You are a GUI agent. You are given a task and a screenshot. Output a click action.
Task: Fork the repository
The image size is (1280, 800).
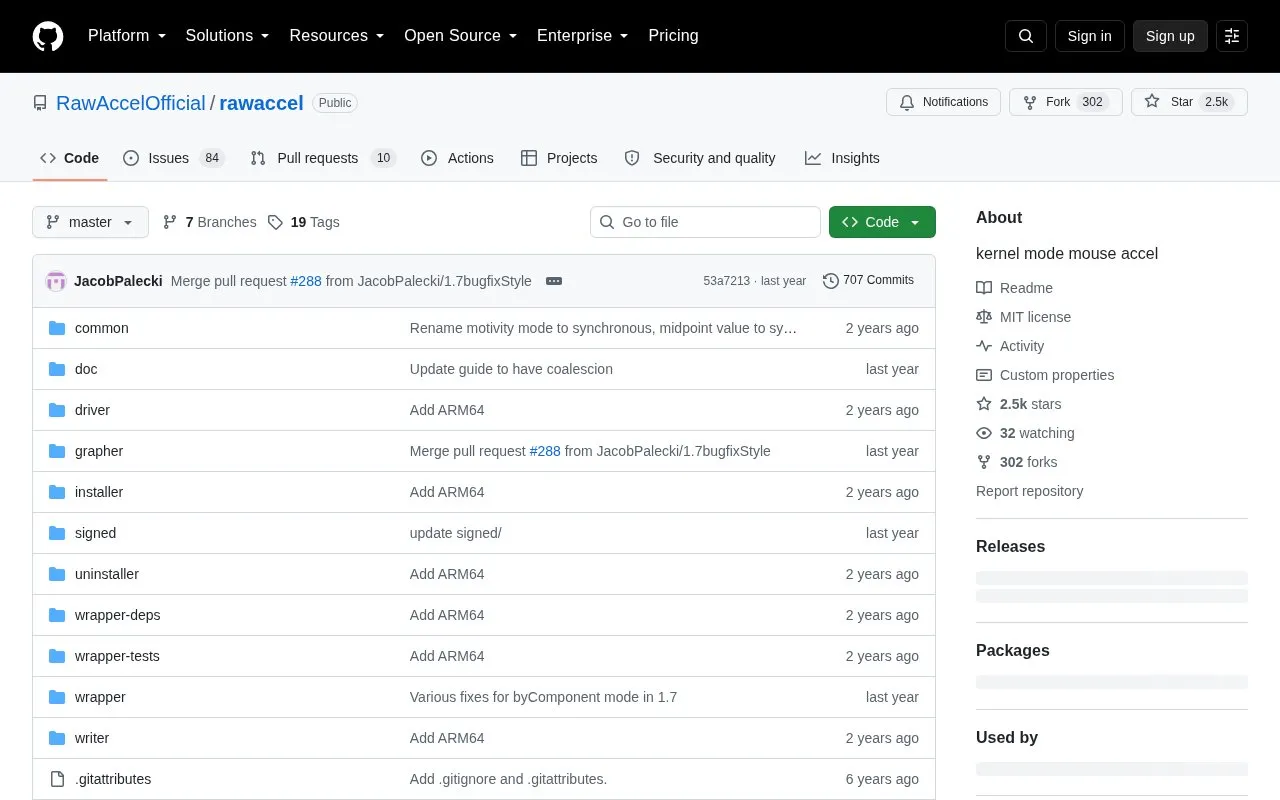(x=1065, y=102)
